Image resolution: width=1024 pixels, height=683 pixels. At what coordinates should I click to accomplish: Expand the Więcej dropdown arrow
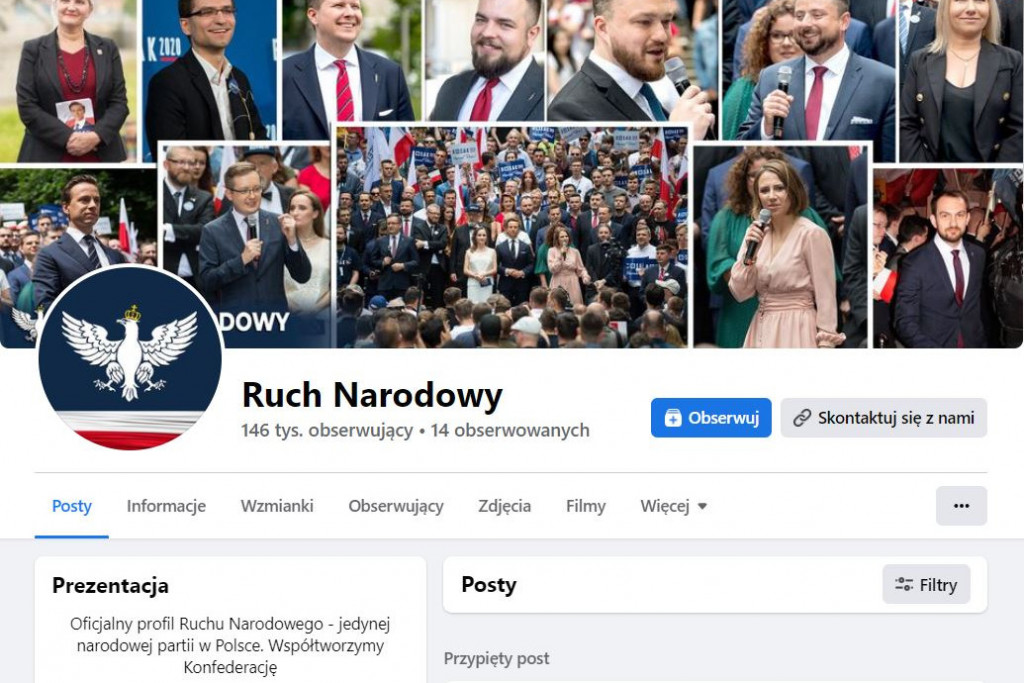(702, 506)
